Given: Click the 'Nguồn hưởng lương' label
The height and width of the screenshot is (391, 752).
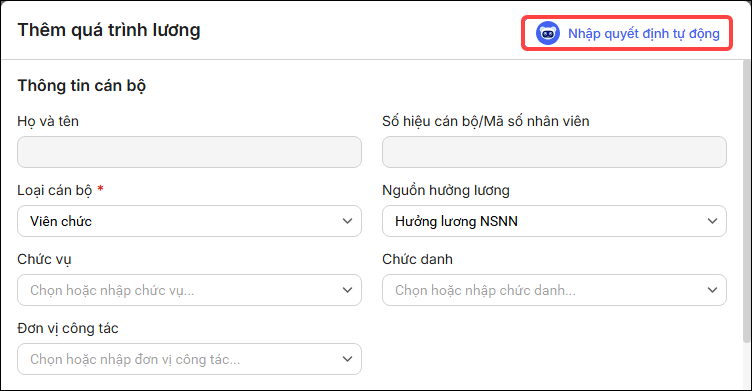Looking at the screenshot, I should click(x=446, y=190).
